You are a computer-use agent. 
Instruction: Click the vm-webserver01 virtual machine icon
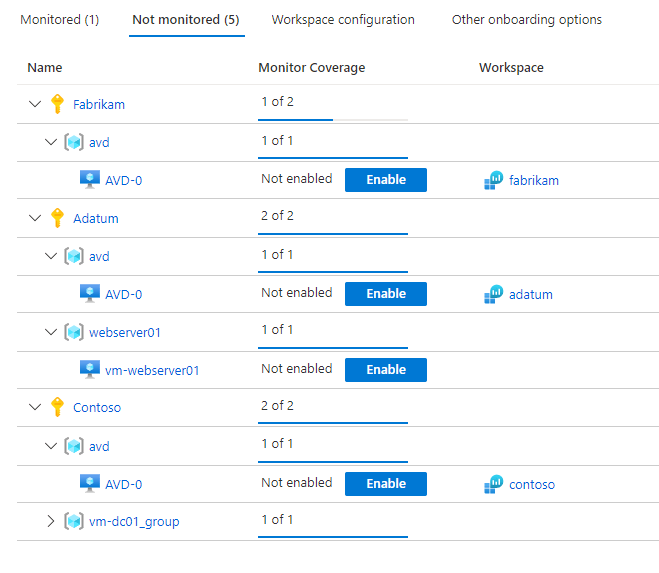tap(90, 370)
